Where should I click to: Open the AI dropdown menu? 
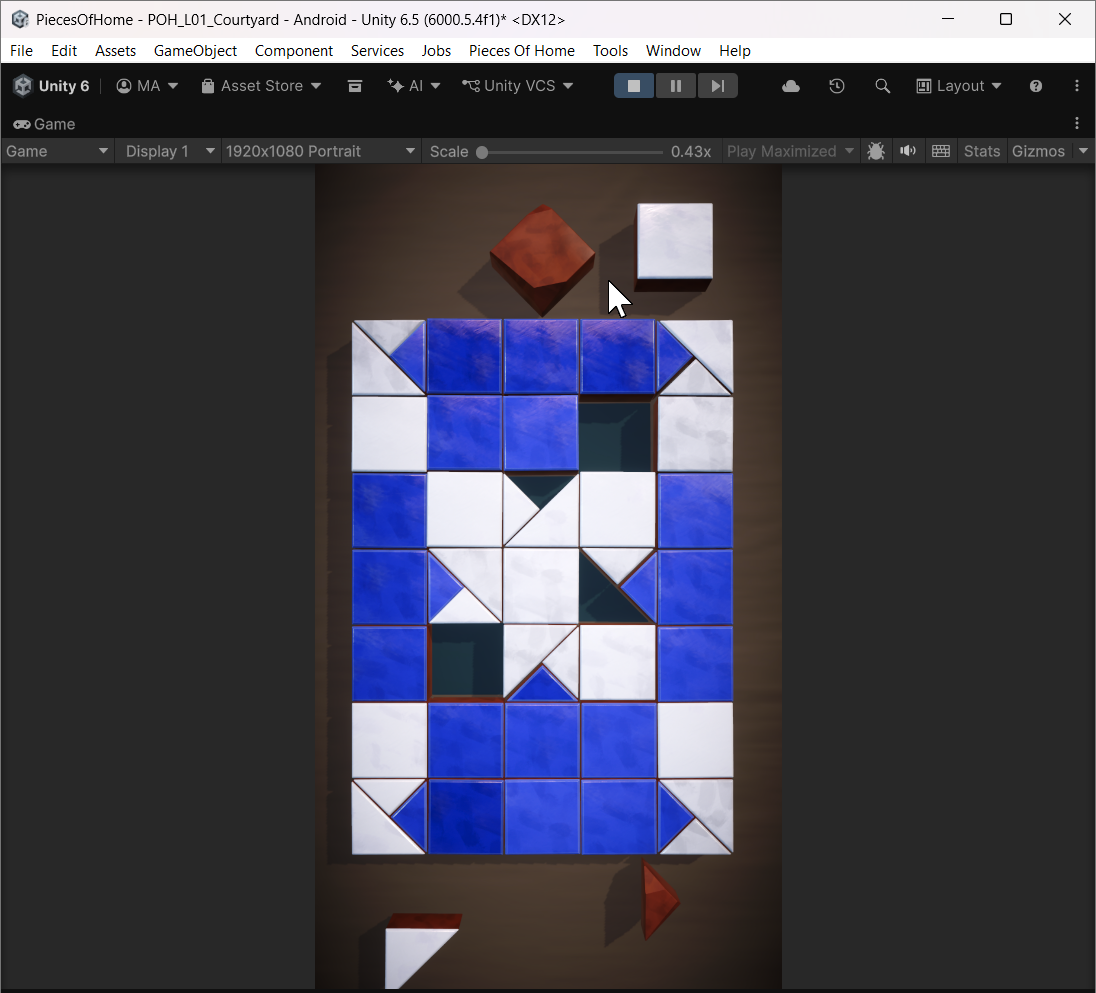click(414, 86)
